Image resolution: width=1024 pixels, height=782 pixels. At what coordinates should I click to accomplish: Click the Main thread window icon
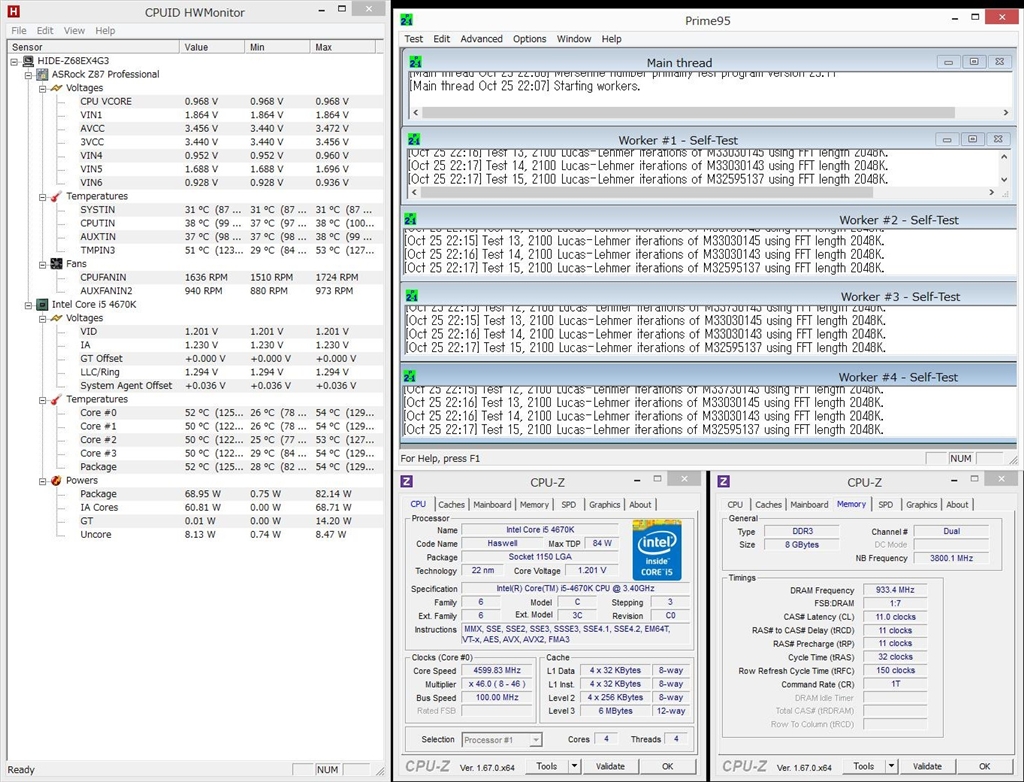coord(415,62)
